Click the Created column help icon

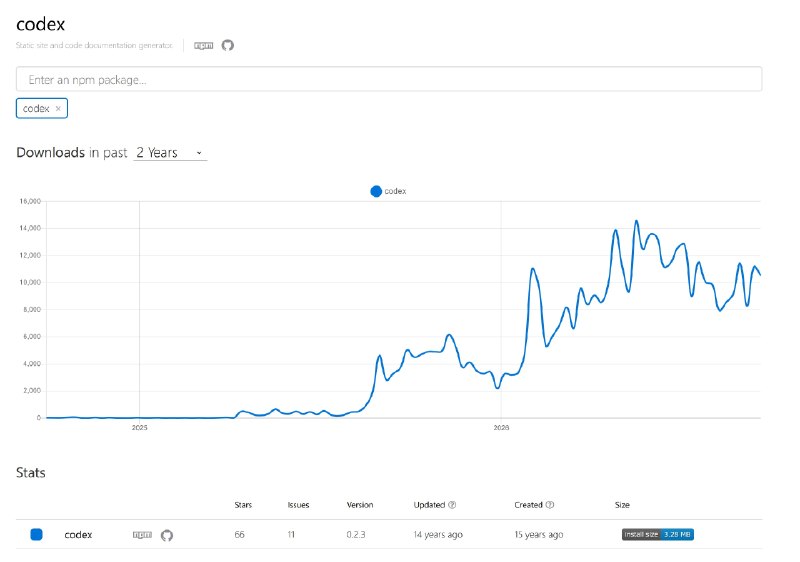549,505
